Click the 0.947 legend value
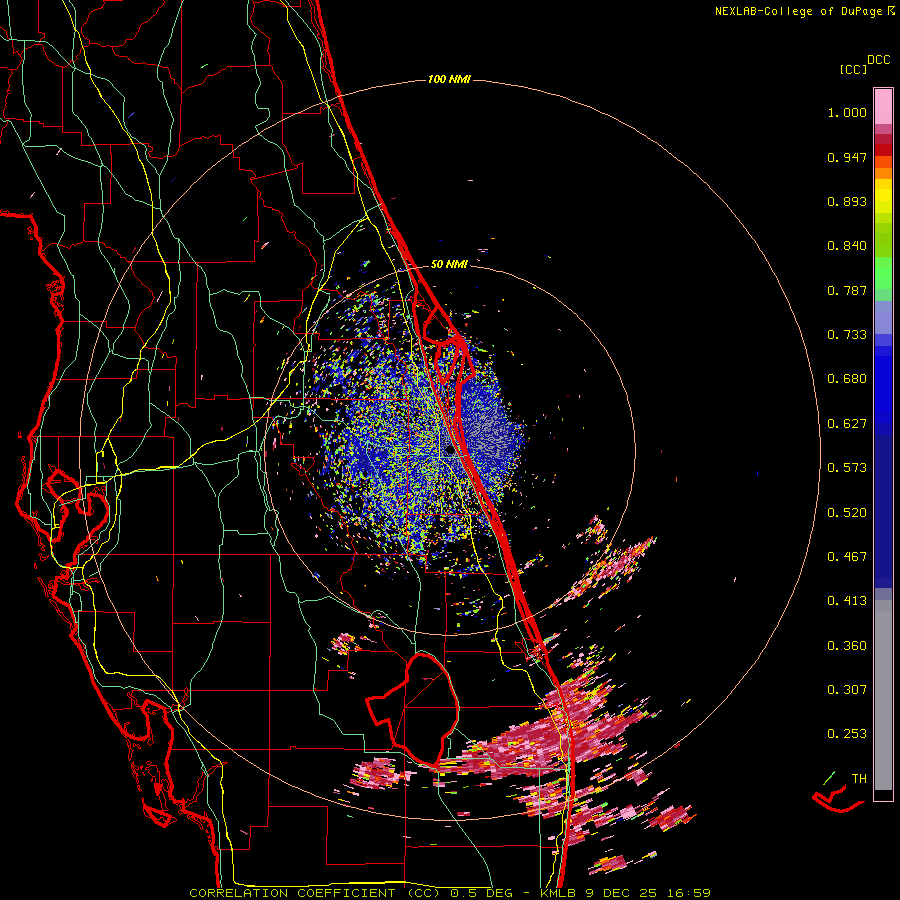The height and width of the screenshot is (900, 900). point(847,157)
